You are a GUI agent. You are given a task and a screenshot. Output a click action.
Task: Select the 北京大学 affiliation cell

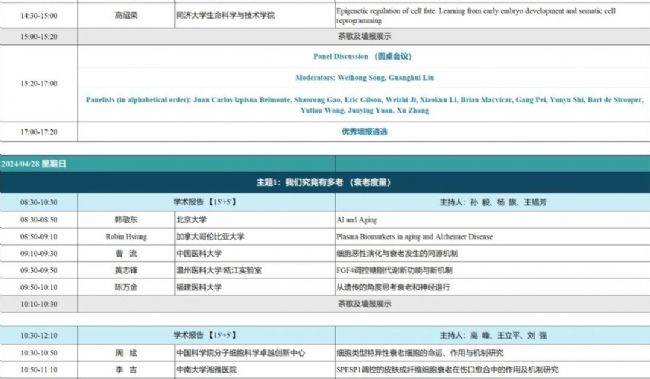(x=255, y=220)
